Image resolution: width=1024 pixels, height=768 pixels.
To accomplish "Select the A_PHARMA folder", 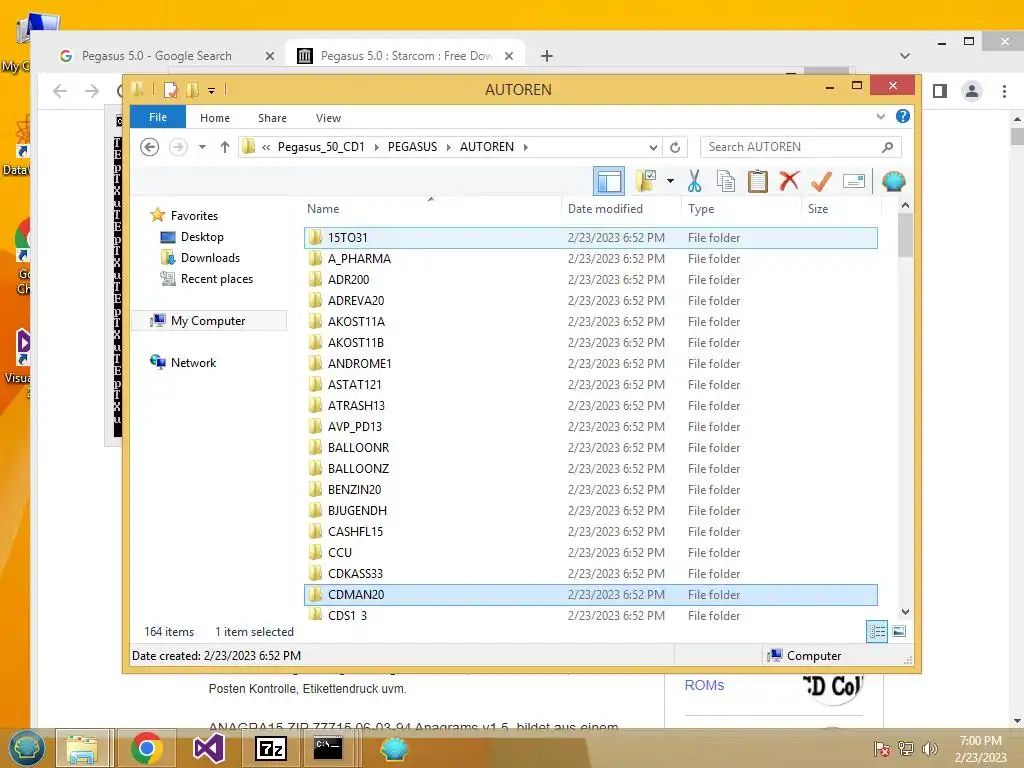I will pos(590,259).
